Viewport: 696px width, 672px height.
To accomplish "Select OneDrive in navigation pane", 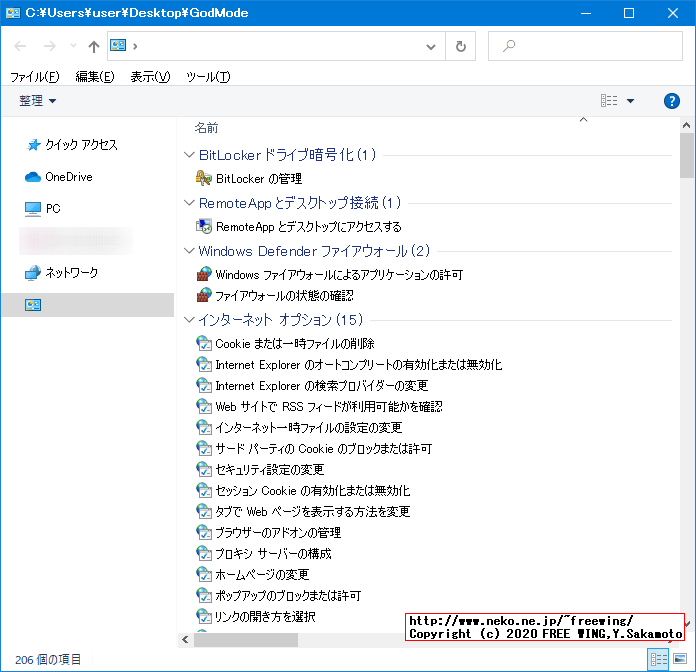I will [x=59, y=177].
